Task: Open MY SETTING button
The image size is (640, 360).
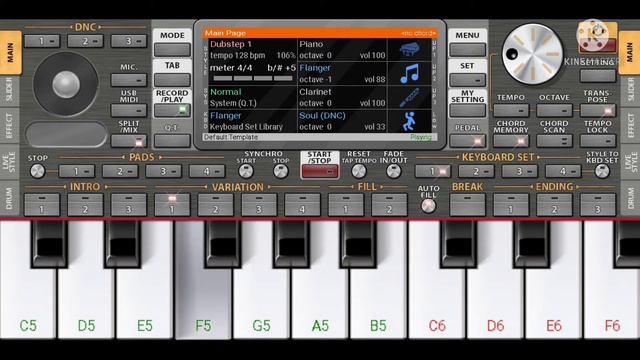Action: [467, 110]
